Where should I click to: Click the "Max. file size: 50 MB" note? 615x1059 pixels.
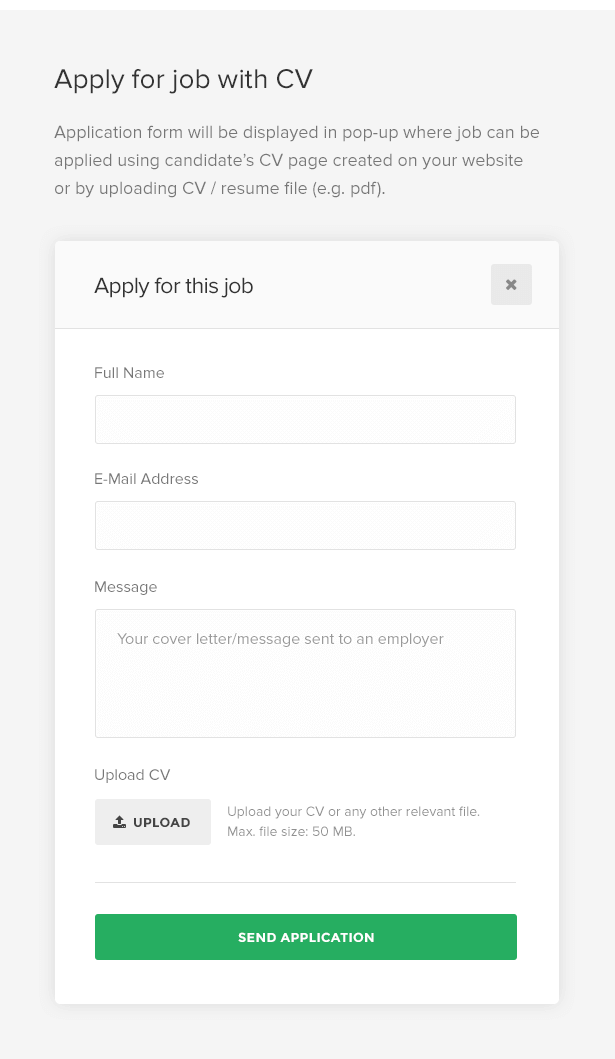point(291,831)
